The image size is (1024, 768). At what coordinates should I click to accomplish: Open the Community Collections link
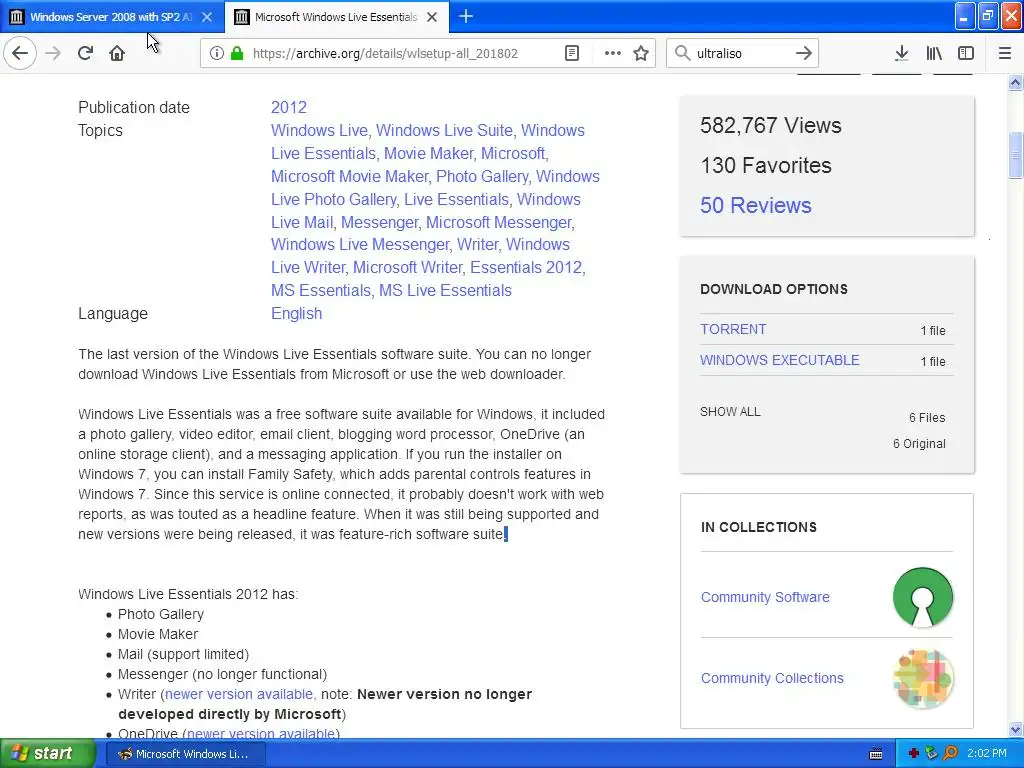pyautogui.click(x=772, y=678)
